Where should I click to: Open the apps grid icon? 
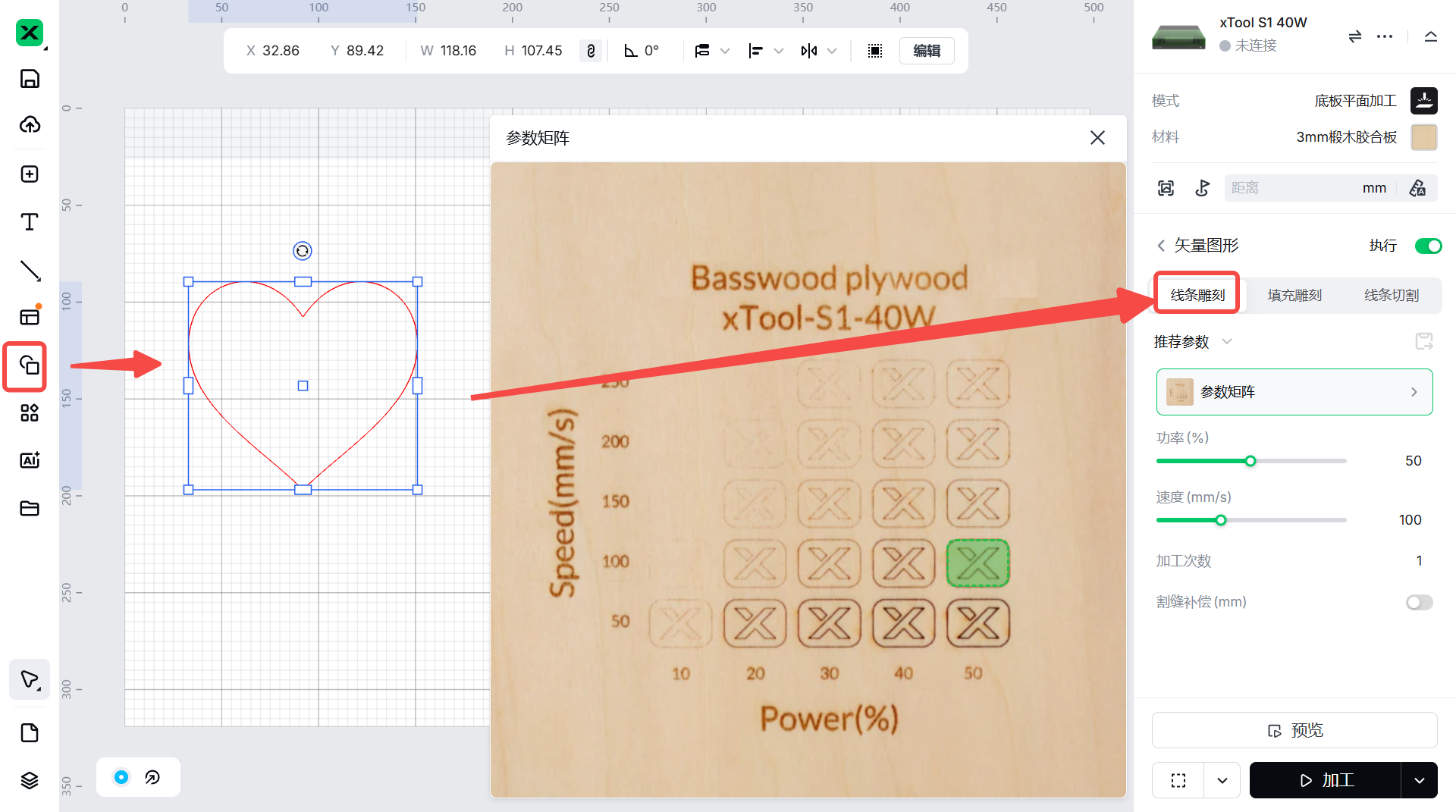click(x=30, y=413)
